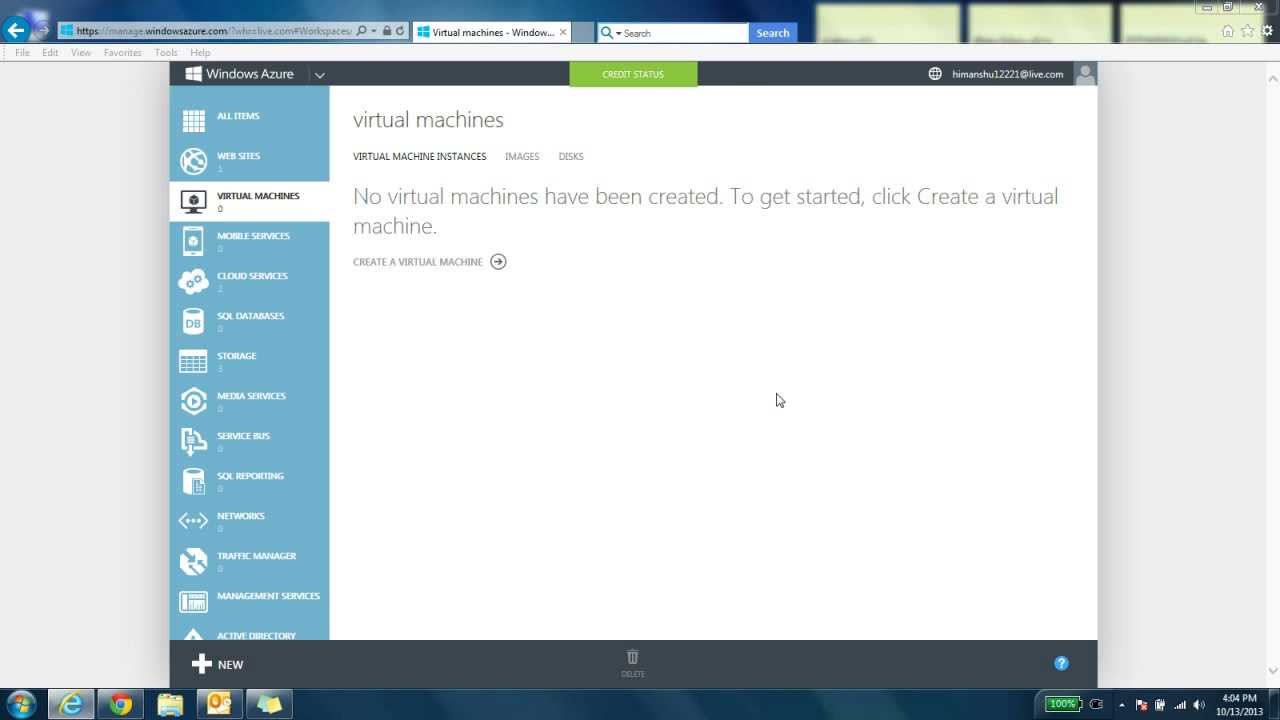Switch to Virtual Machine Instances tab
Screen dimensions: 1280x720
coord(420,157)
